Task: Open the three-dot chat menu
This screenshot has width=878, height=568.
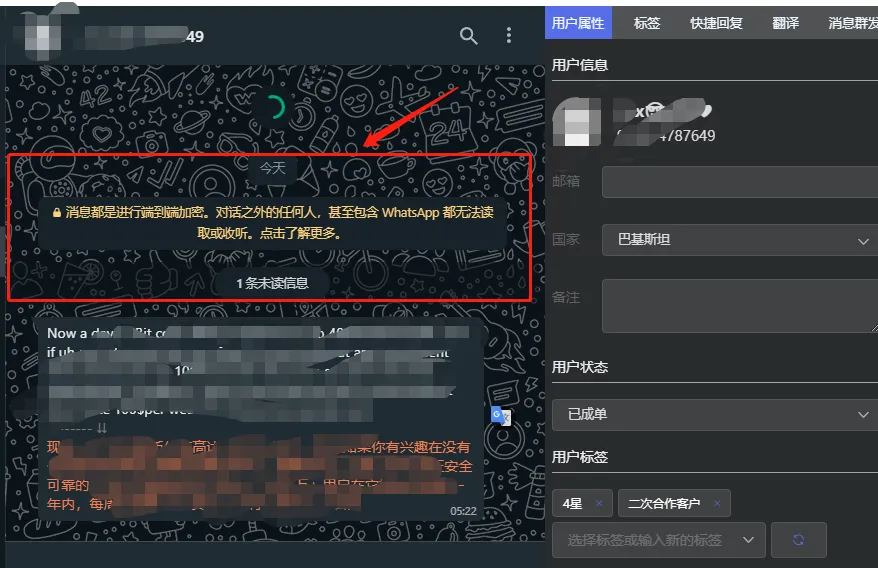Action: pos(508,35)
